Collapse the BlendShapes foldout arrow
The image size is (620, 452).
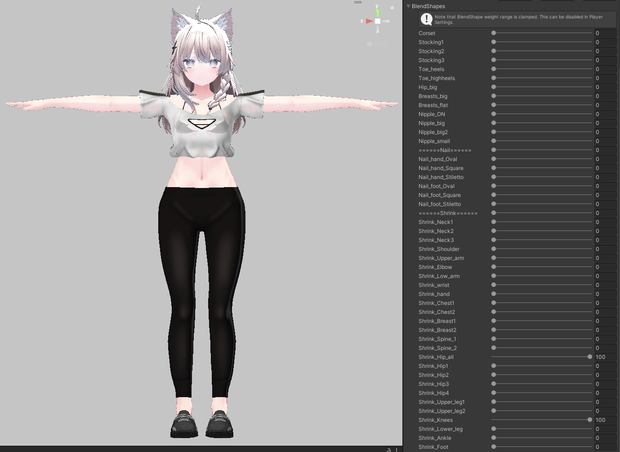pos(408,6)
